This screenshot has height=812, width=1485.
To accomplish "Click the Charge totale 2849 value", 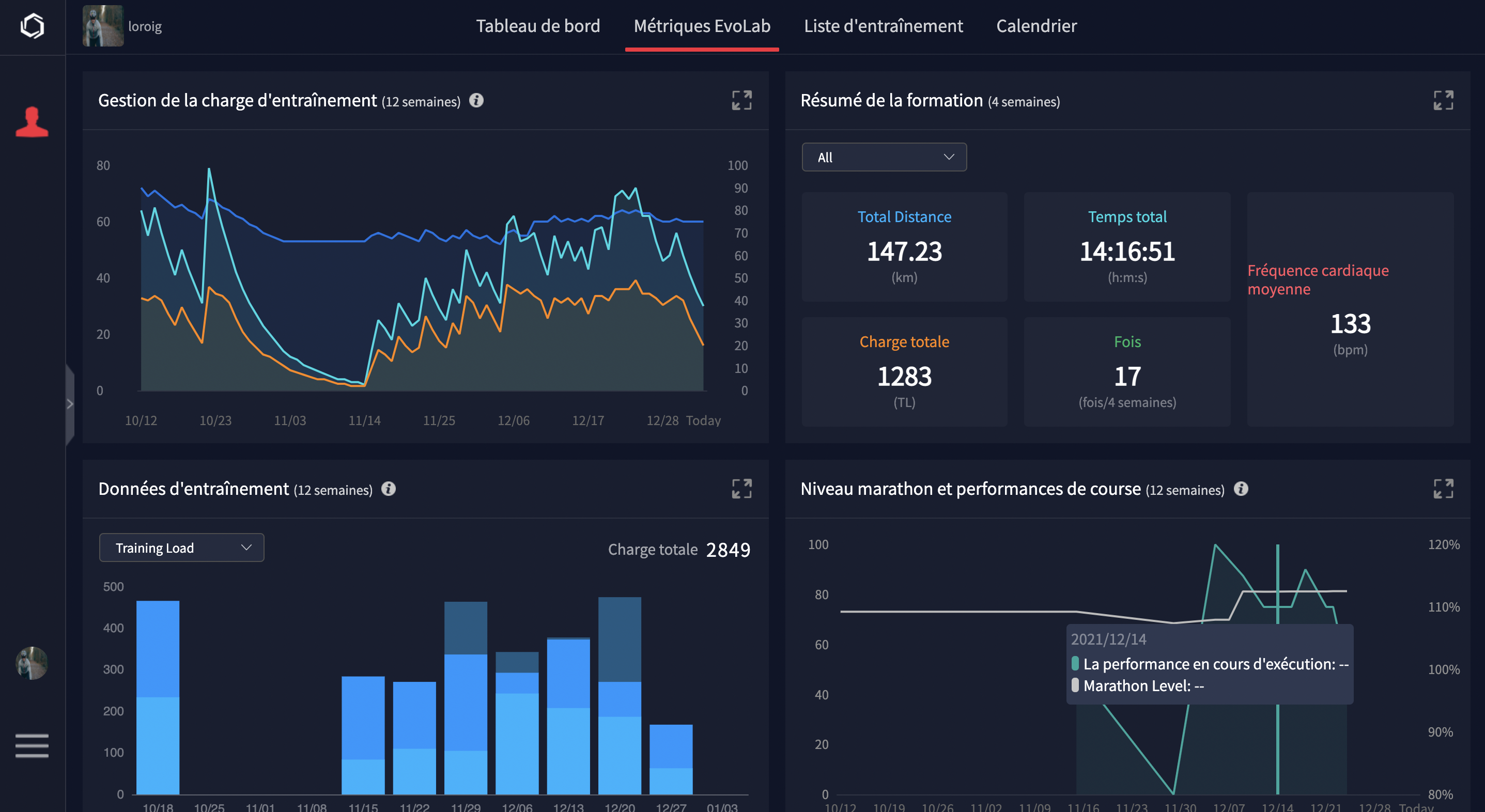I will point(728,550).
